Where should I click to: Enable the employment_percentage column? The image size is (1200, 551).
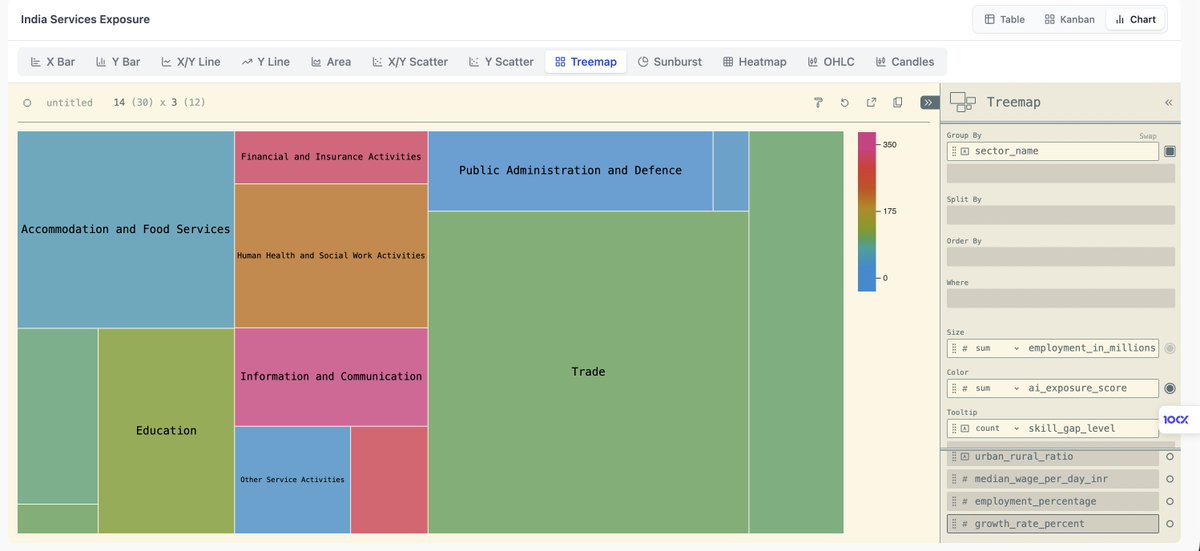[1170, 501]
